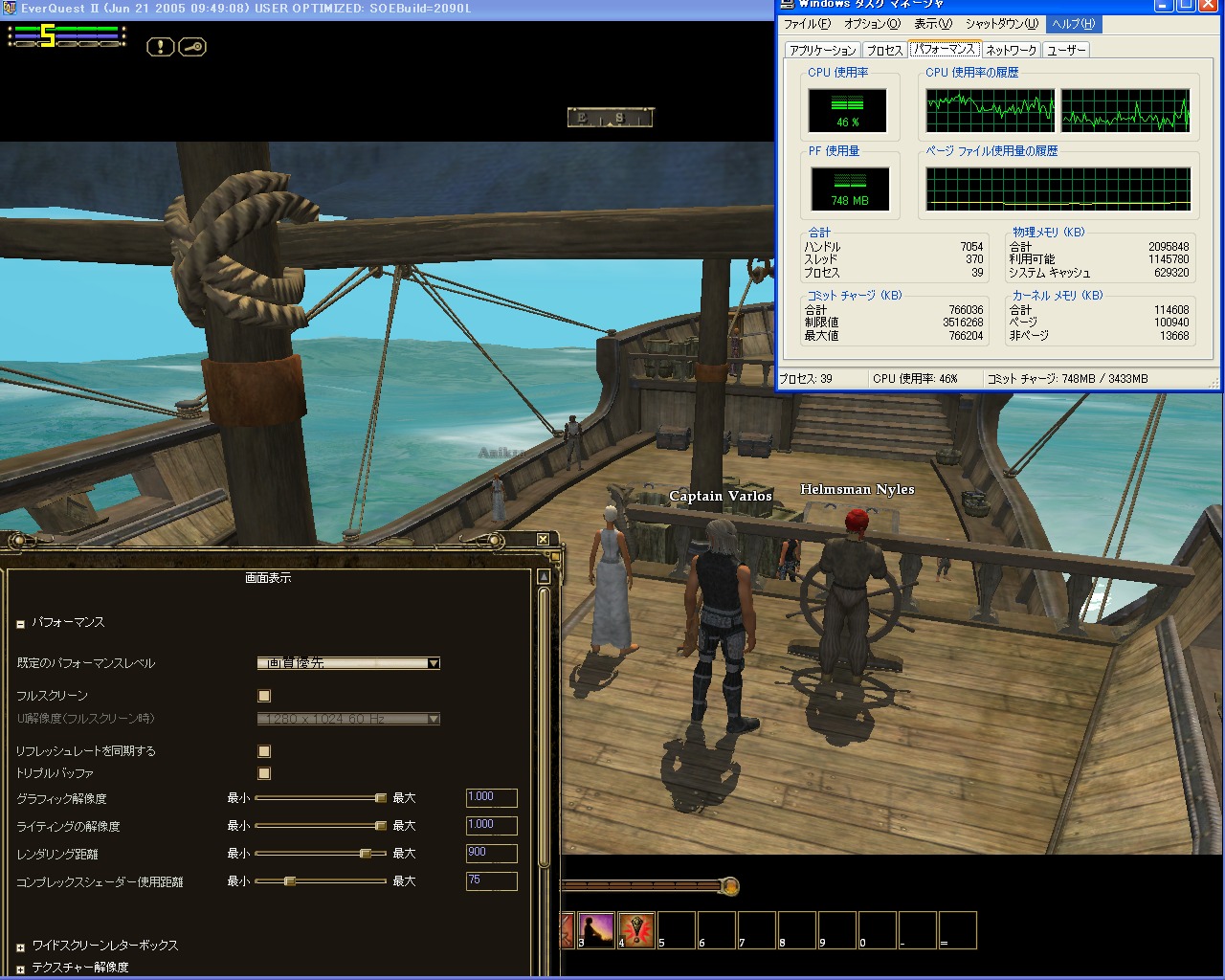Viewport: 1225px width, 980px height.
Task: Adjust the ライティングの解像度 slider handle
Action: pyautogui.click(x=380, y=826)
